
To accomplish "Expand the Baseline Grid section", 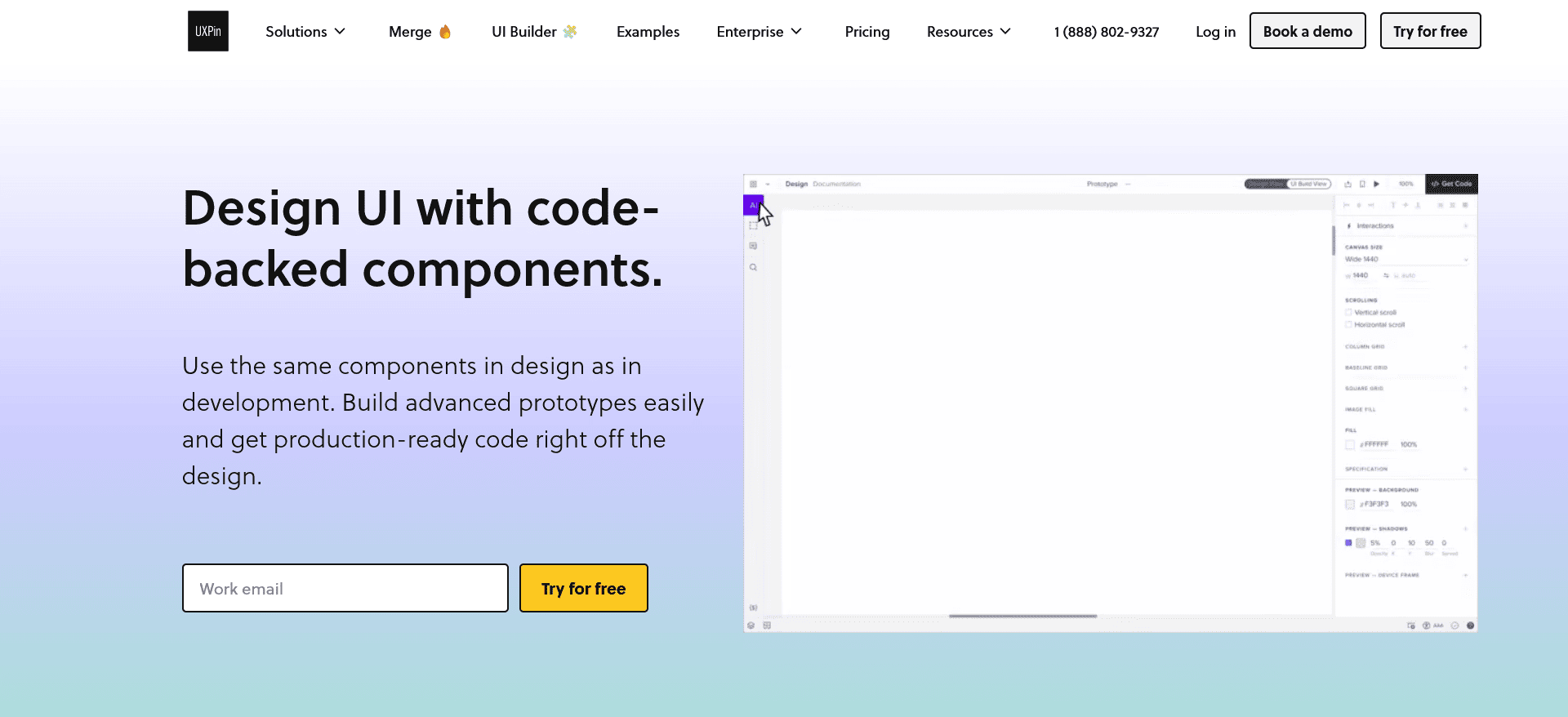I will (1406, 367).
